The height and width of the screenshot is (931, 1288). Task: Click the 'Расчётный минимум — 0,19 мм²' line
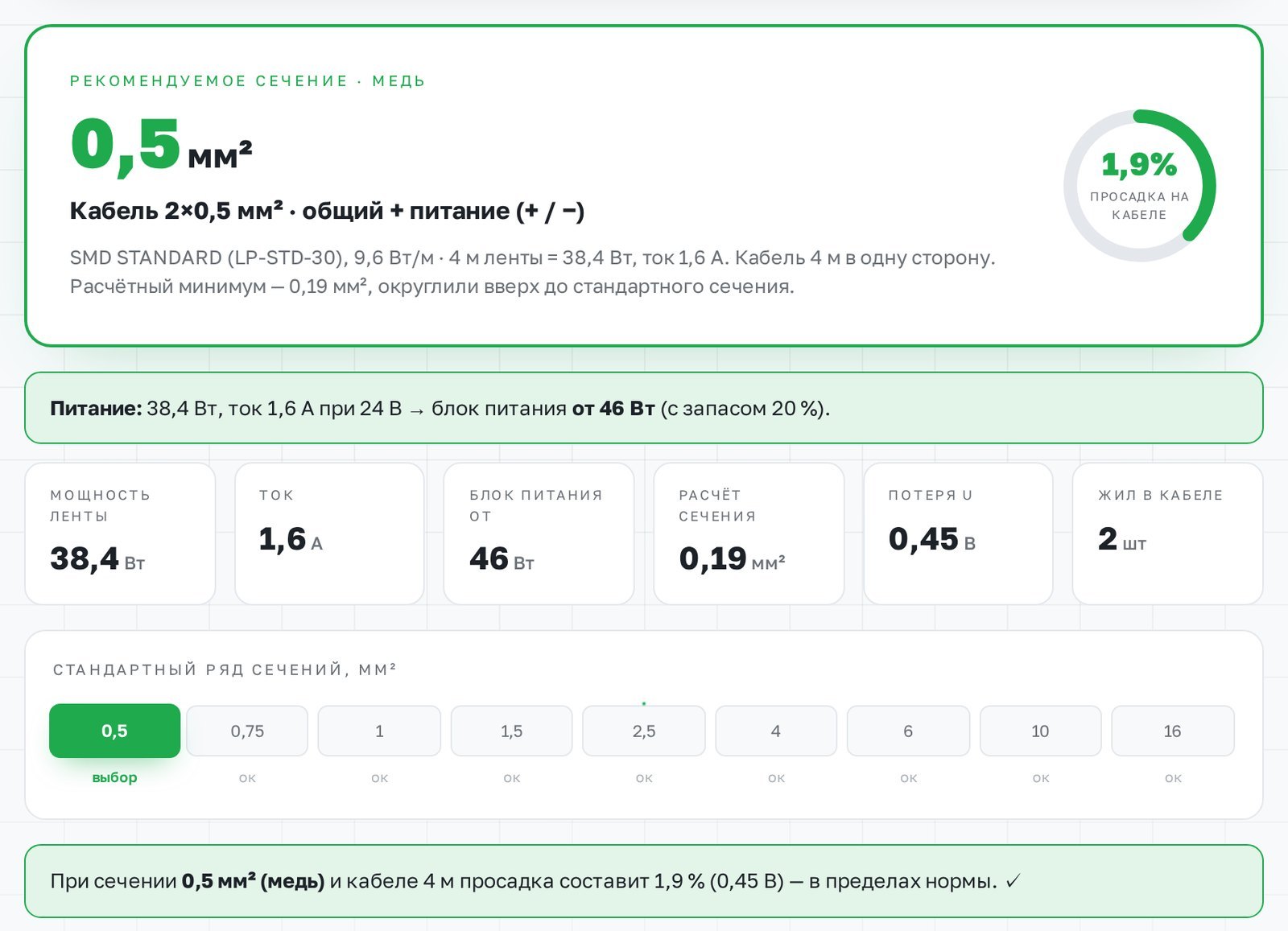(x=431, y=286)
